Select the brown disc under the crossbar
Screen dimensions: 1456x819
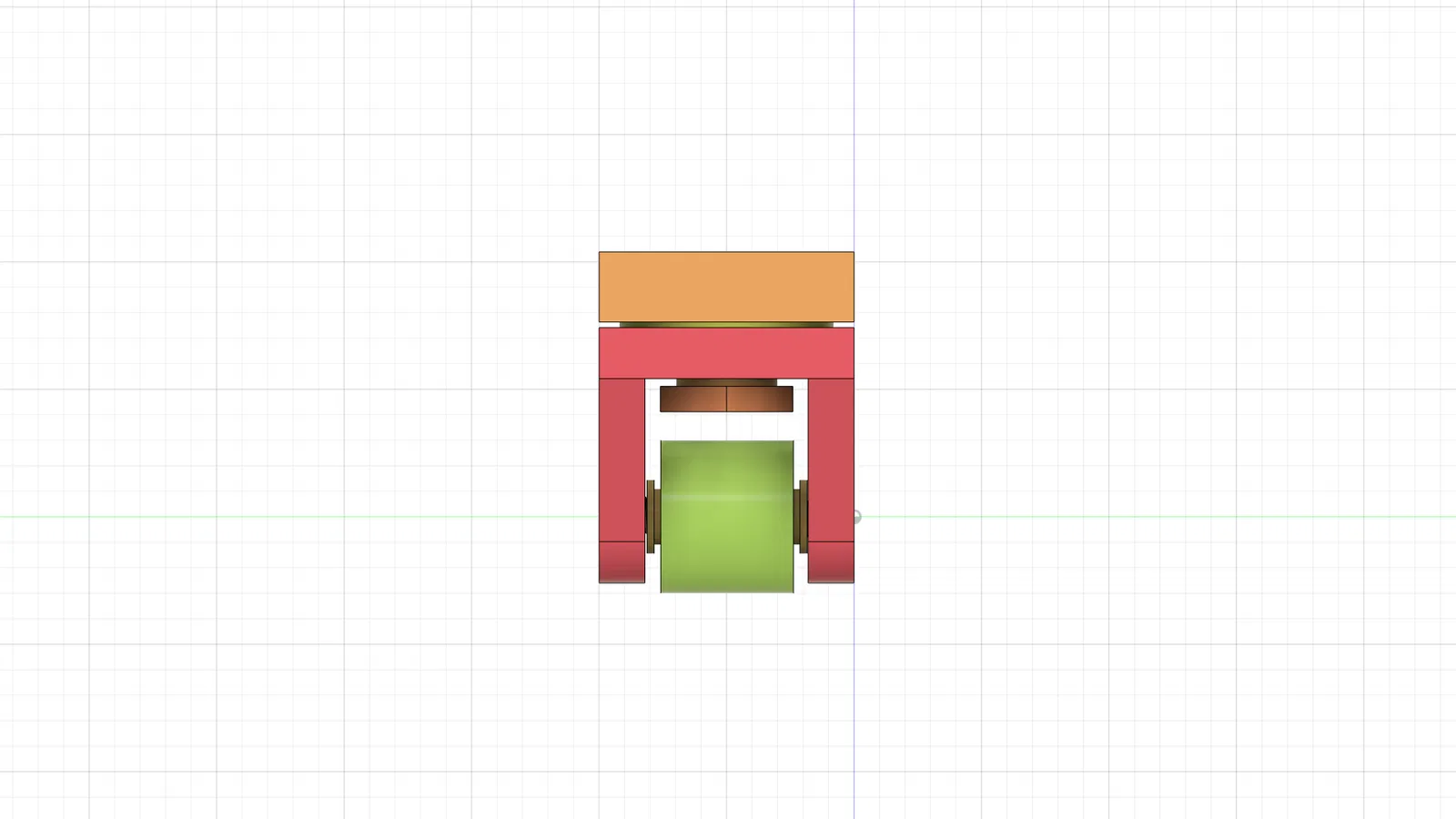tap(726, 399)
